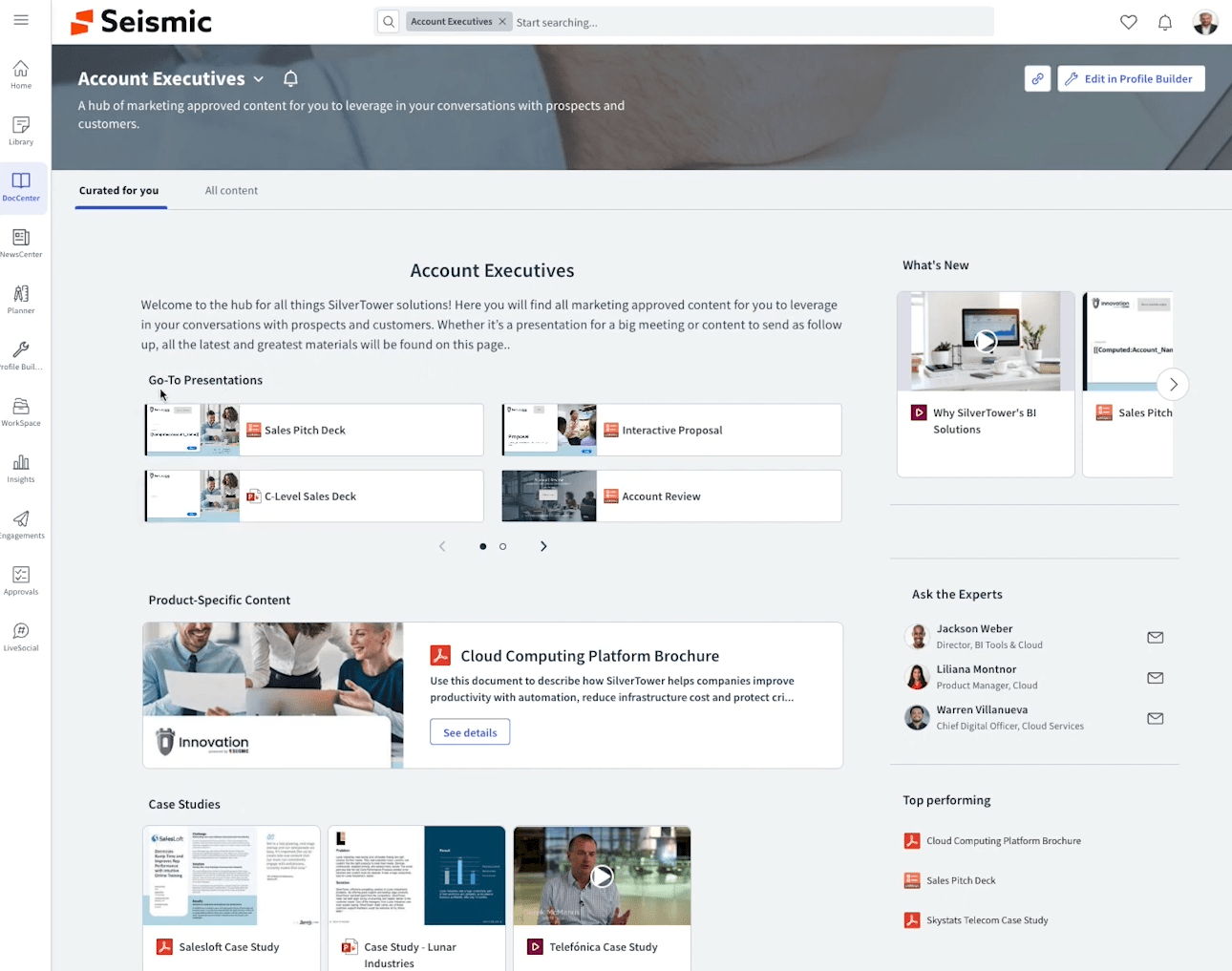This screenshot has height=971, width=1232.
Task: Click the See details button
Action: click(470, 732)
